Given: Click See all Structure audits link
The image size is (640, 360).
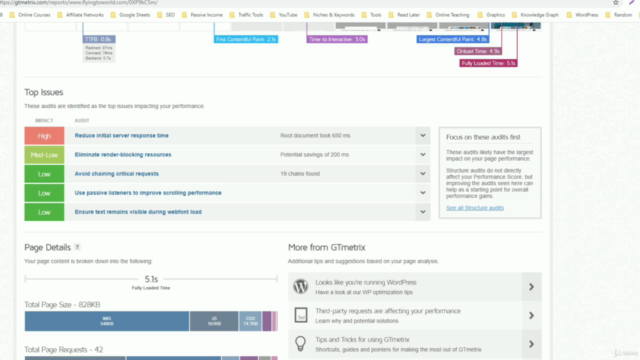Looking at the screenshot, I should [x=475, y=208].
